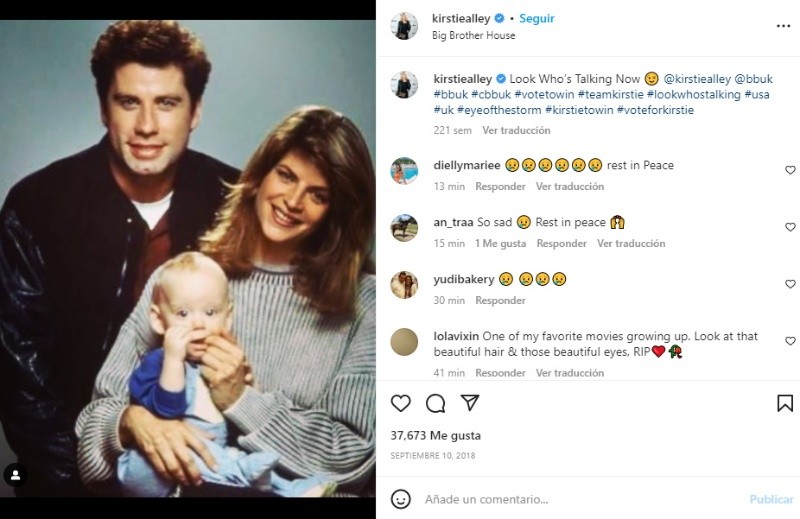Follow kirstiealley with Seguir button
The width and height of the screenshot is (800, 519).
pos(537,19)
